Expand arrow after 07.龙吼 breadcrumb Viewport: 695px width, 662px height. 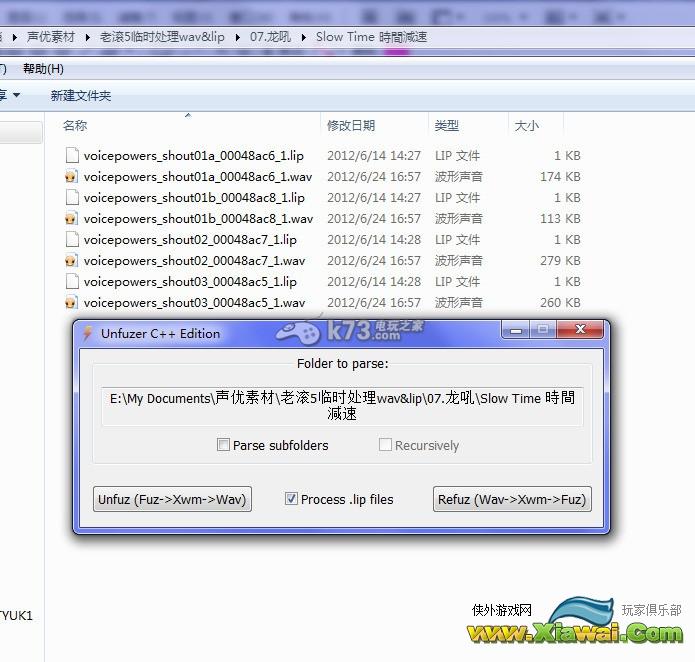click(304, 37)
